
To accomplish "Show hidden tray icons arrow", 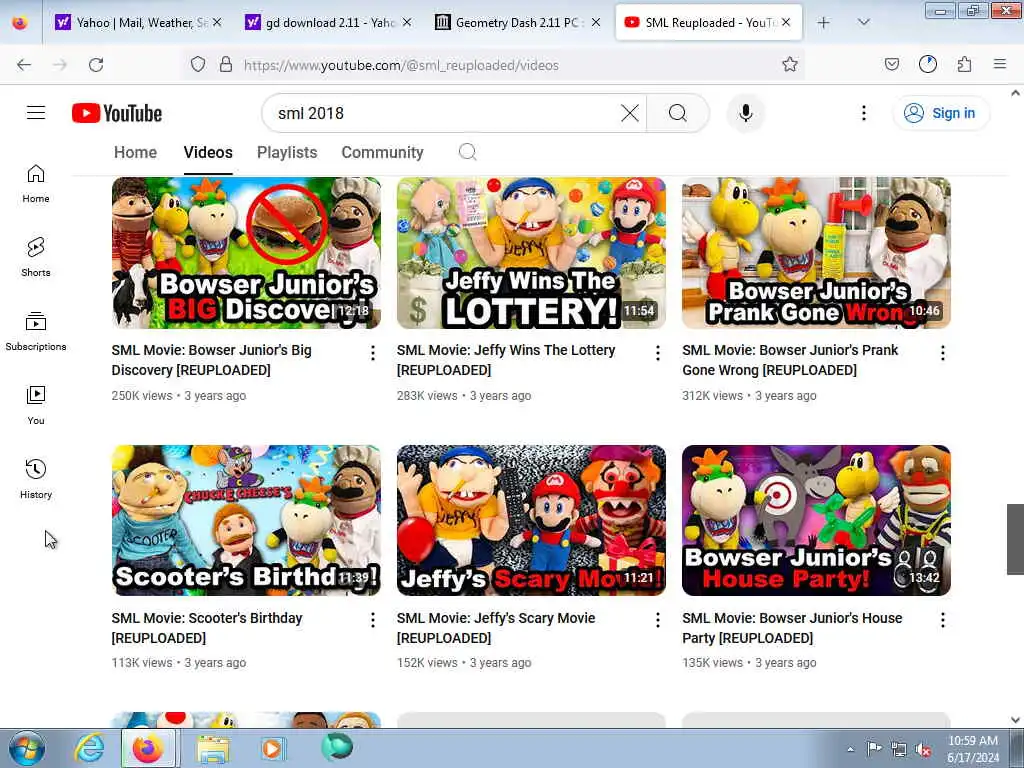I will 850,750.
